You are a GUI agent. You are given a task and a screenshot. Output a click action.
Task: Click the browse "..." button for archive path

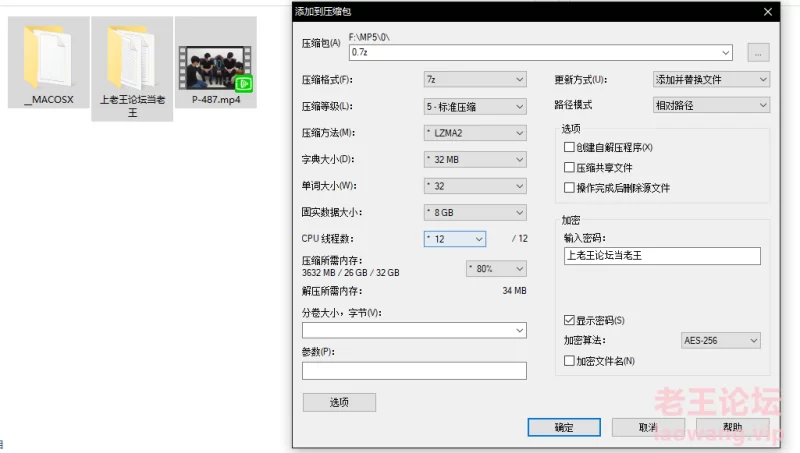pyautogui.click(x=758, y=53)
